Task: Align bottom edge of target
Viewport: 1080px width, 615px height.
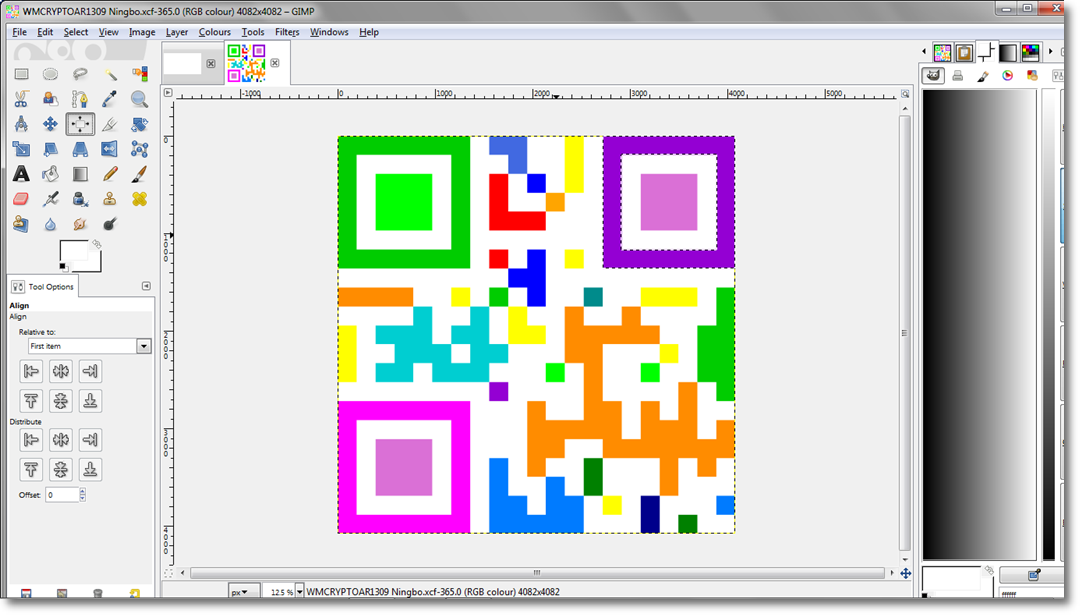Action: pyautogui.click(x=90, y=401)
